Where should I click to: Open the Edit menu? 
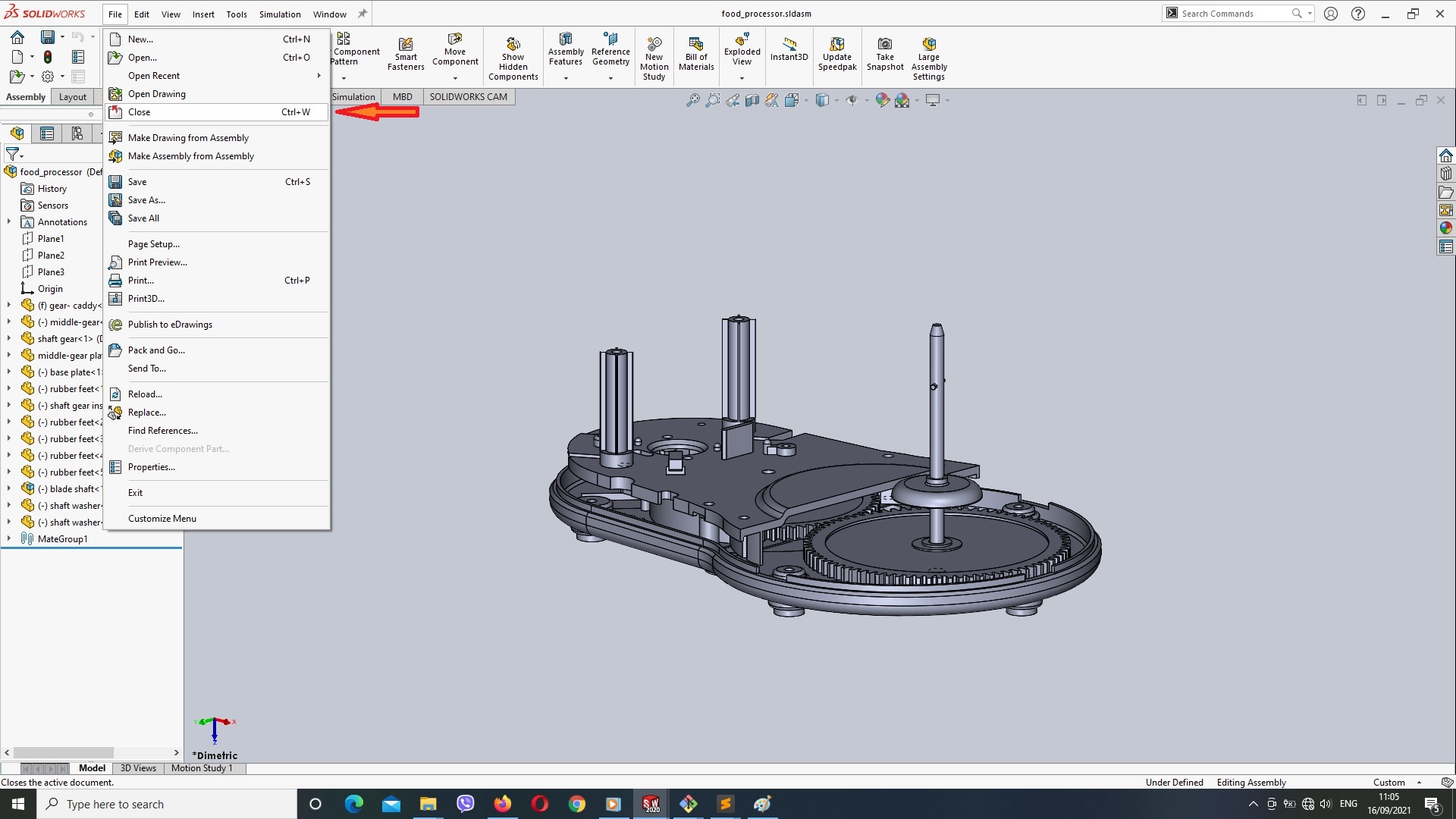[x=142, y=14]
